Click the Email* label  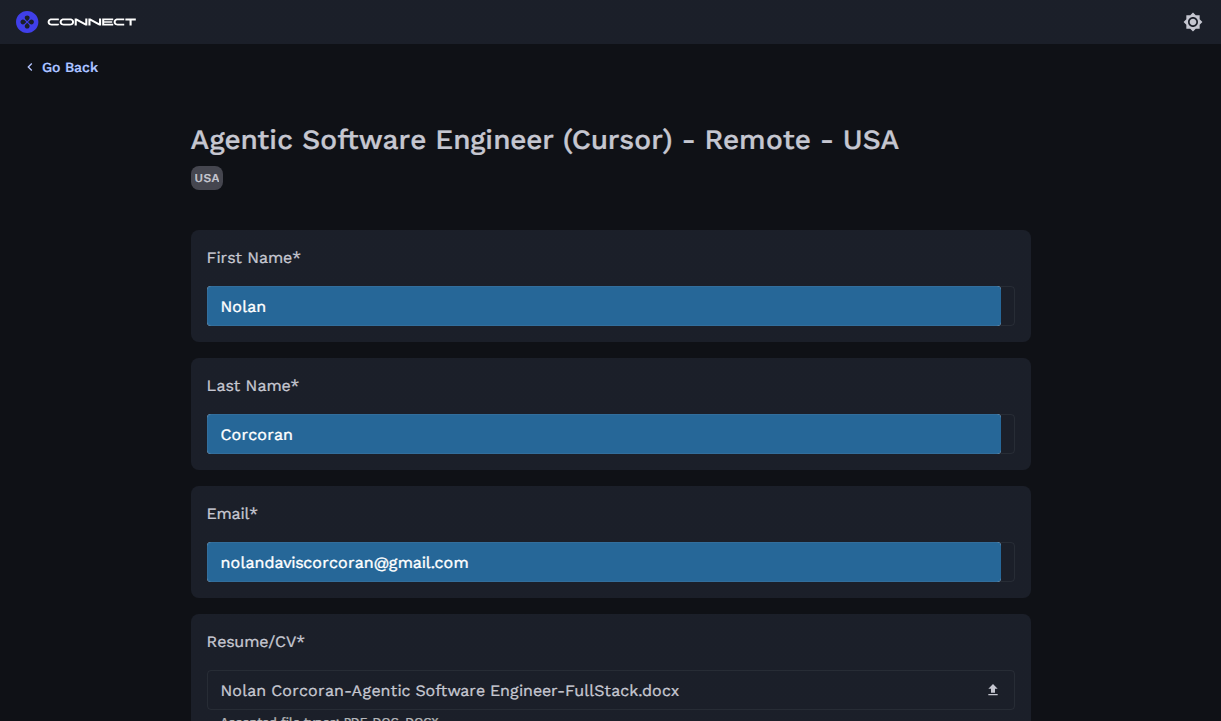coord(232,514)
